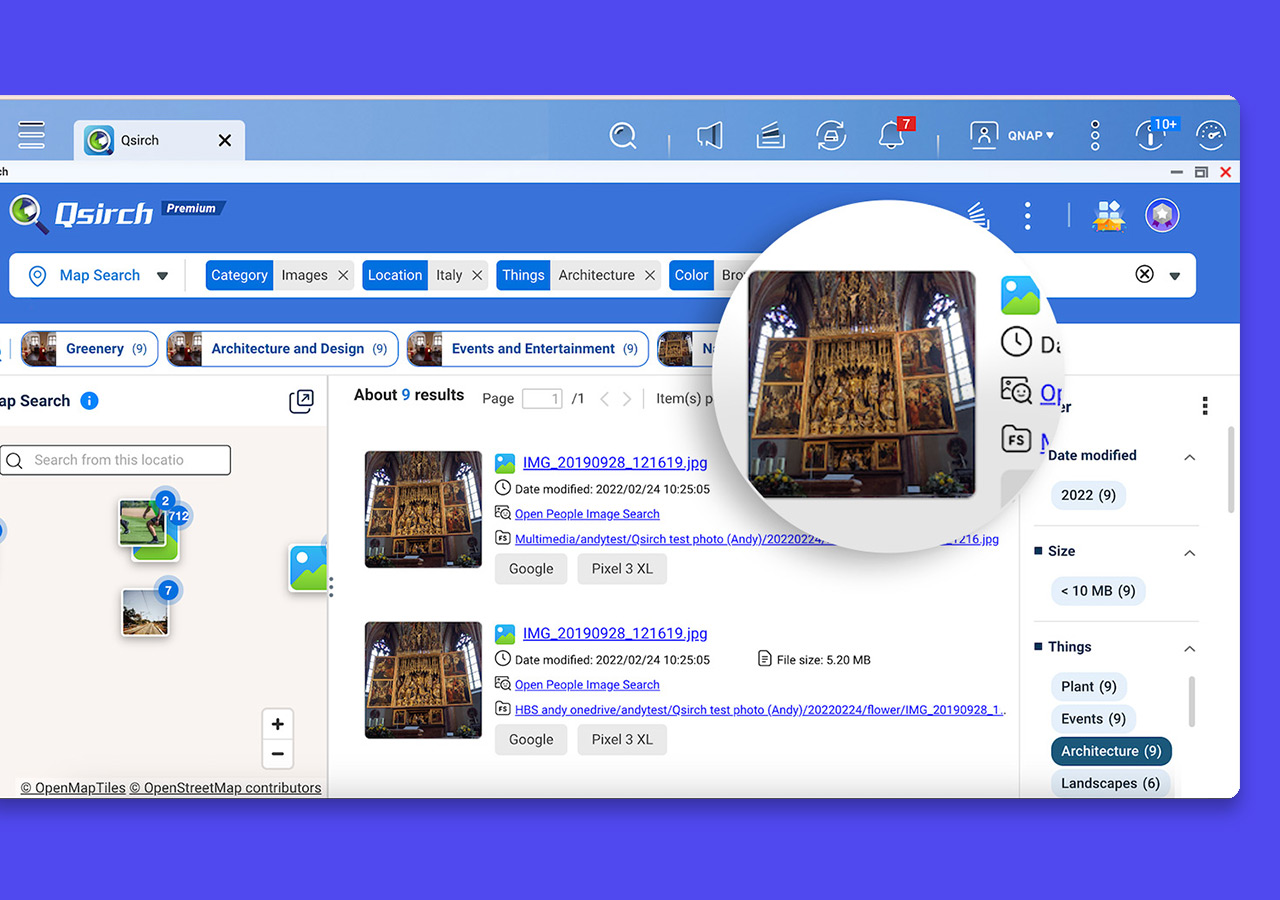Screen dimensions: 1280x900
Task: Open Qsirch header vertical dots menu
Action: tap(1027, 215)
